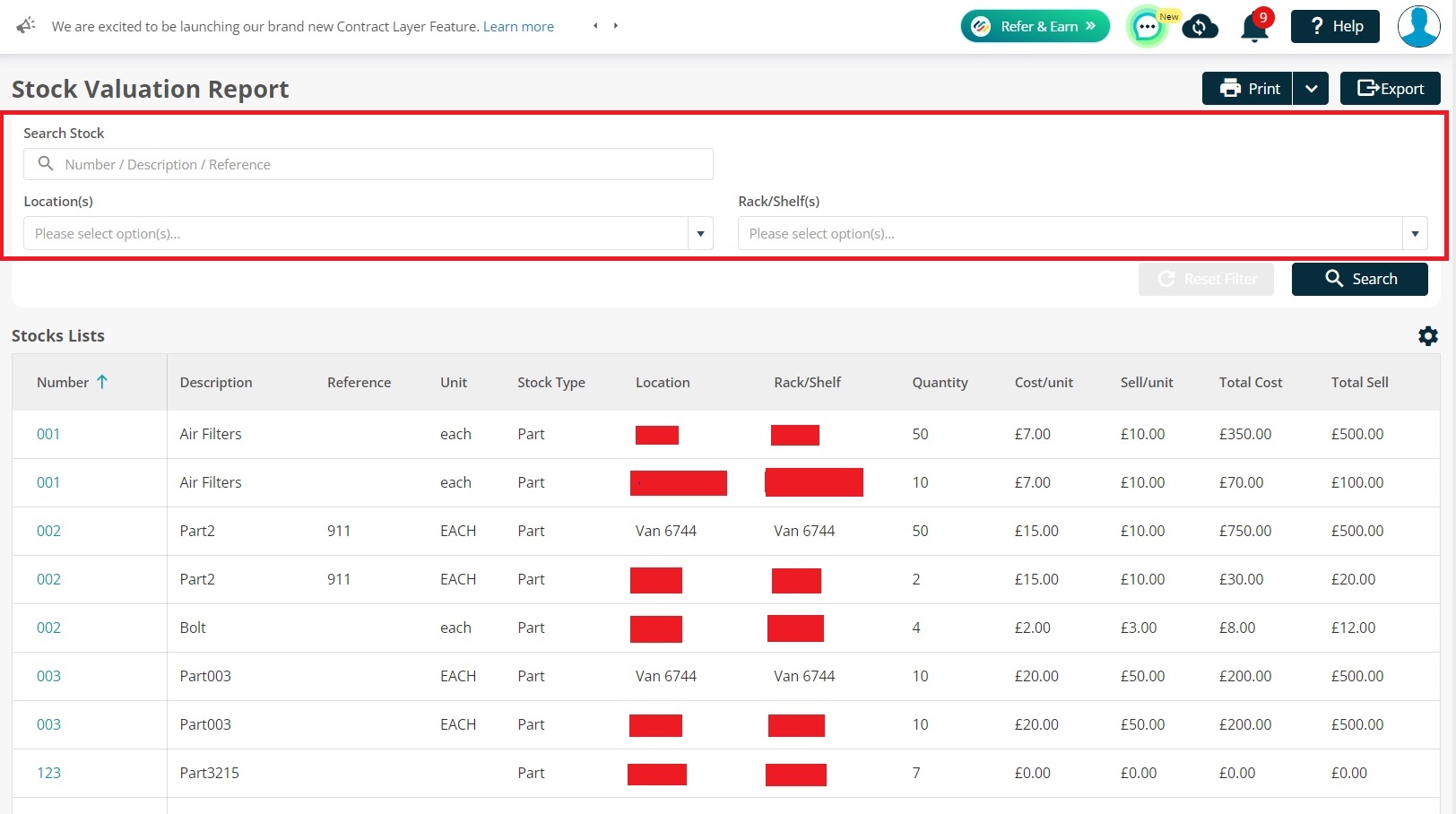The height and width of the screenshot is (814, 1456).
Task: Click the Stocks Lists heading
Action: 58,335
